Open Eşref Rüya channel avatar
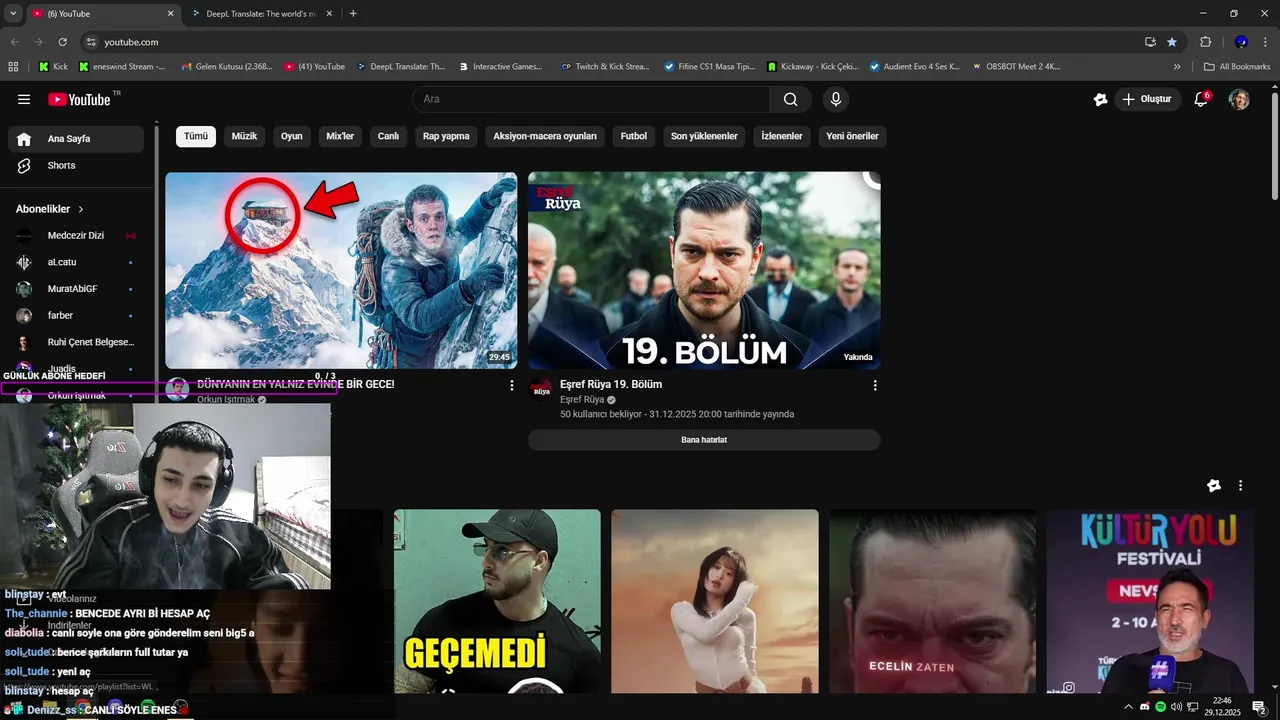This screenshot has width=1280, height=720. click(x=541, y=389)
